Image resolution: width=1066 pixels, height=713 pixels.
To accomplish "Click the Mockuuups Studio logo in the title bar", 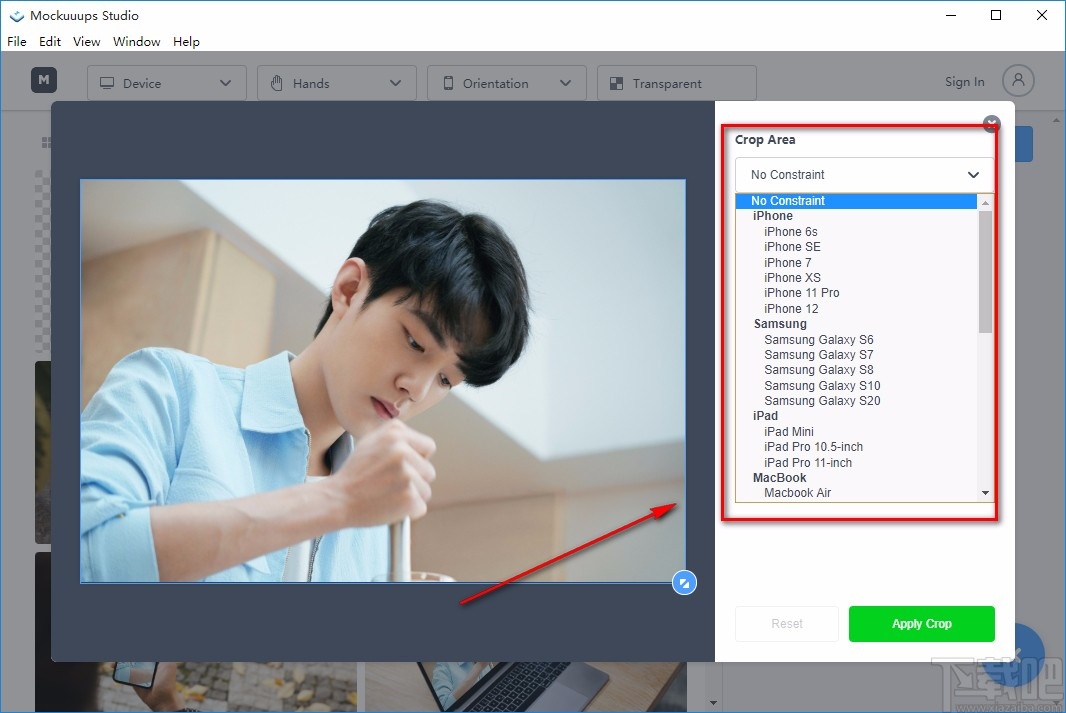I will pos(16,15).
